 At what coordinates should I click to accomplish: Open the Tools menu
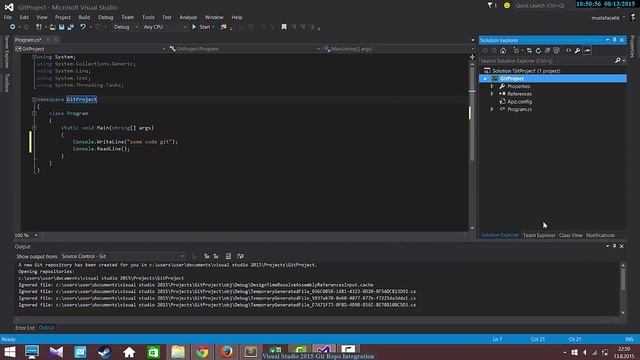coord(148,17)
